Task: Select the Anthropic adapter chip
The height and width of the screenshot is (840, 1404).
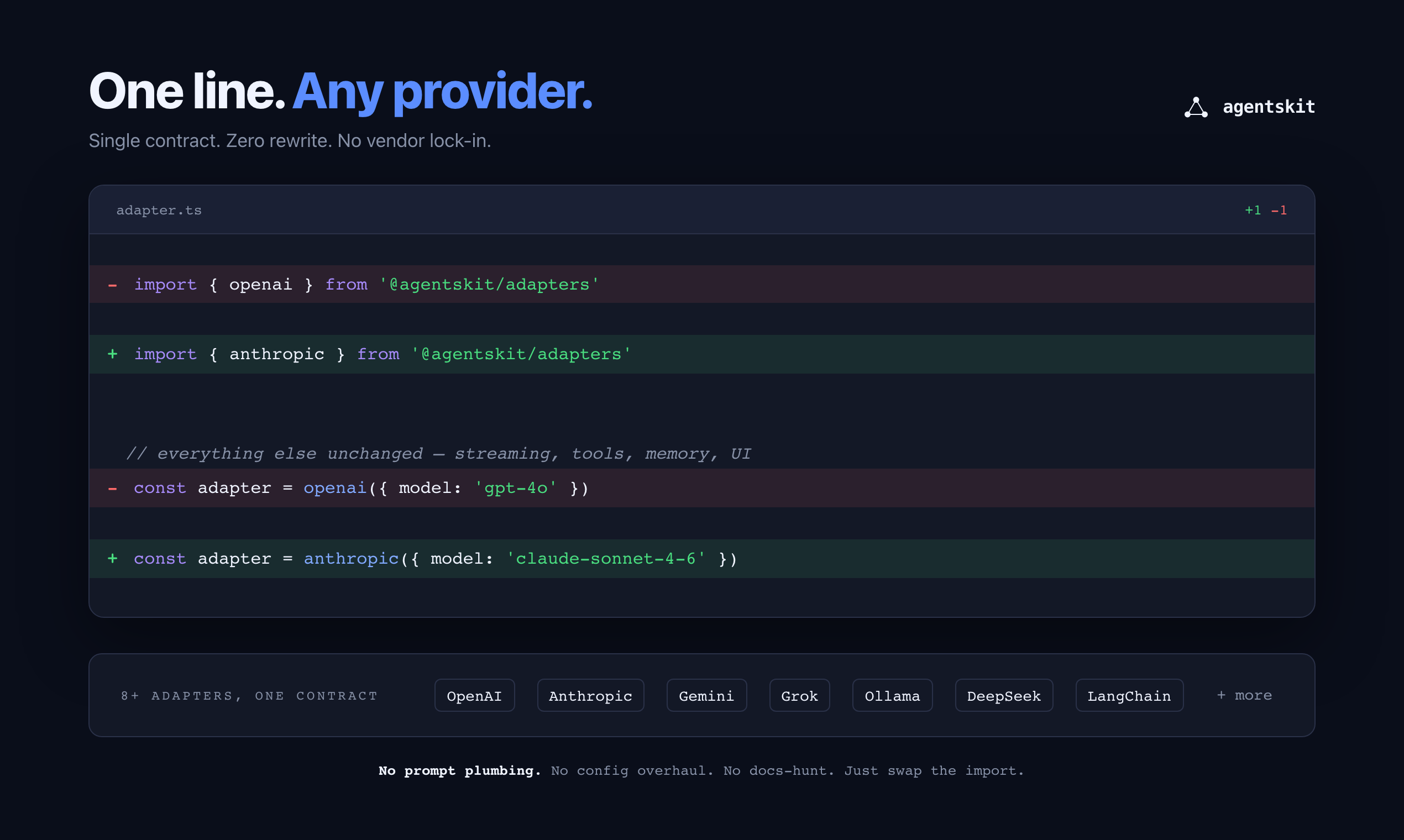Action: [590, 696]
